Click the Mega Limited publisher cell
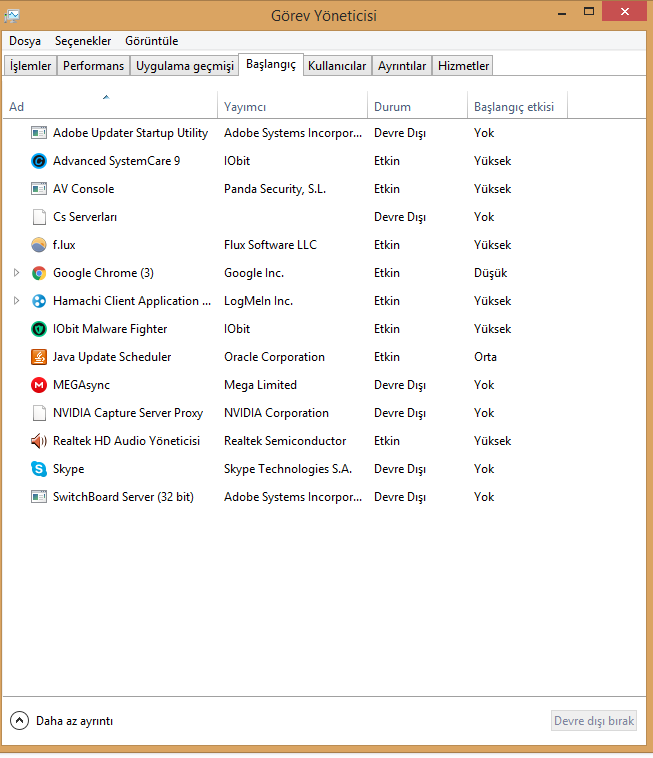The width and height of the screenshot is (653, 758). pyautogui.click(x=261, y=385)
